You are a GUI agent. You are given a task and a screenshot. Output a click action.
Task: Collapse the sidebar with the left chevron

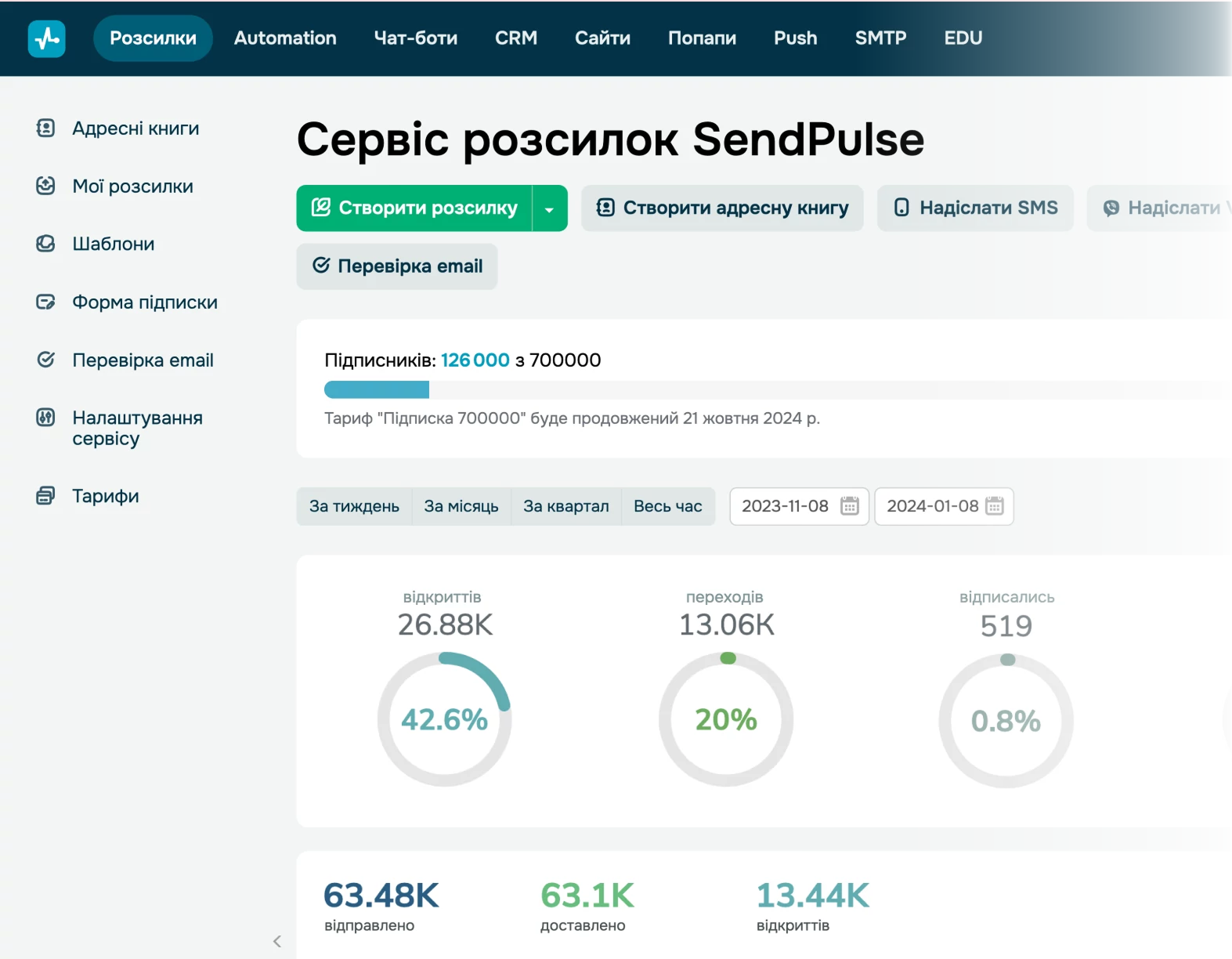coord(277,941)
